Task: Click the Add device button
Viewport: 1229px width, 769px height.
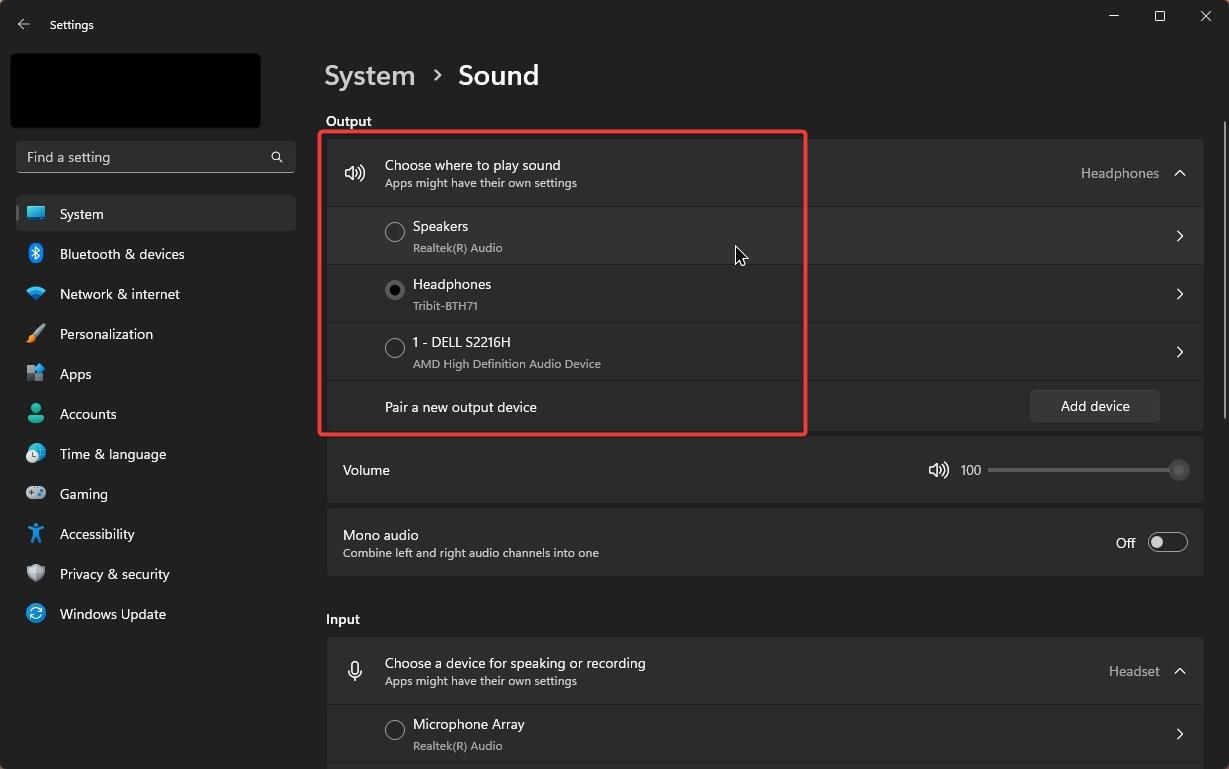Action: point(1094,406)
